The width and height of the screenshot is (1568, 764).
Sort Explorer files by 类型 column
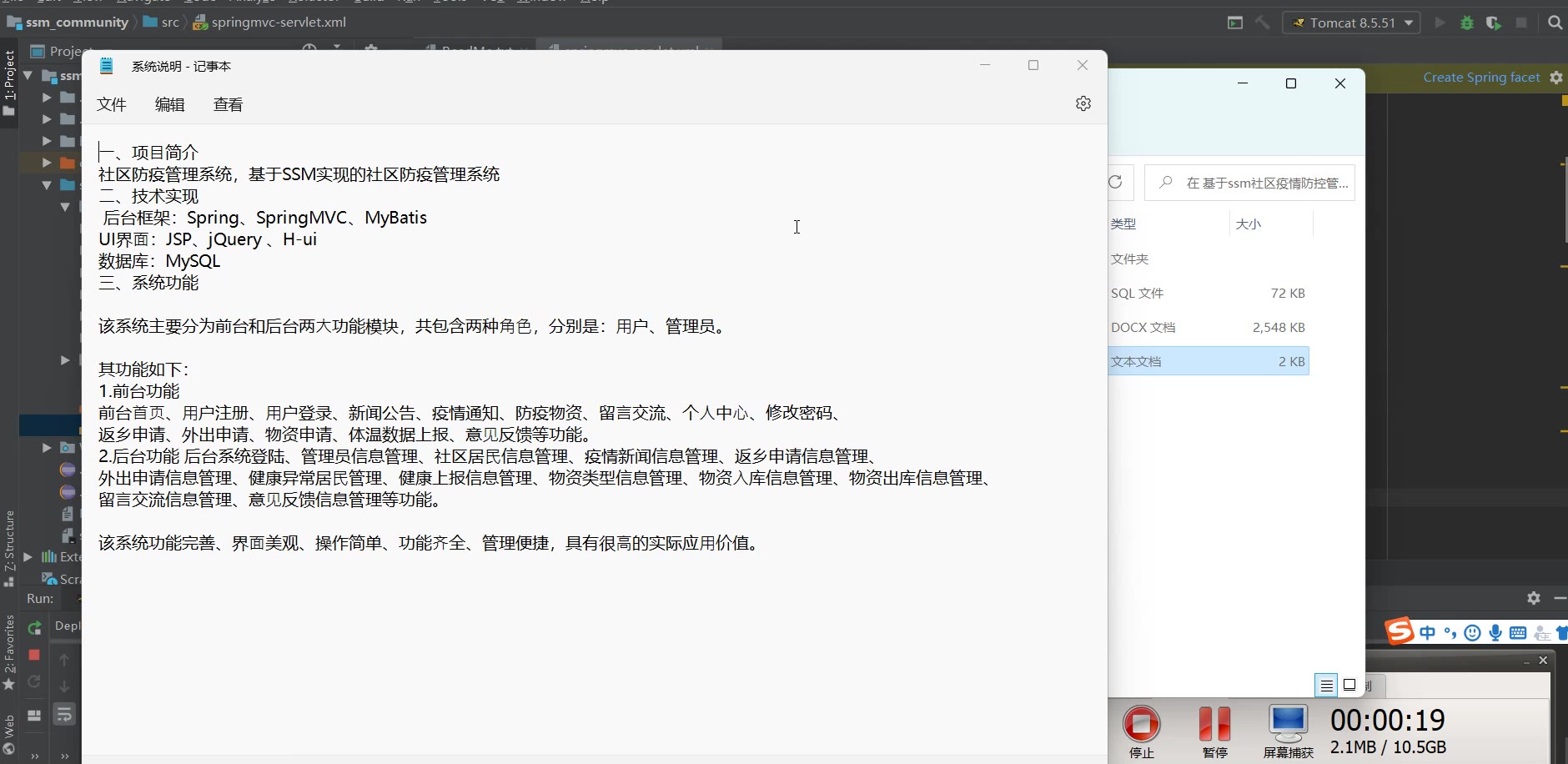(1123, 224)
